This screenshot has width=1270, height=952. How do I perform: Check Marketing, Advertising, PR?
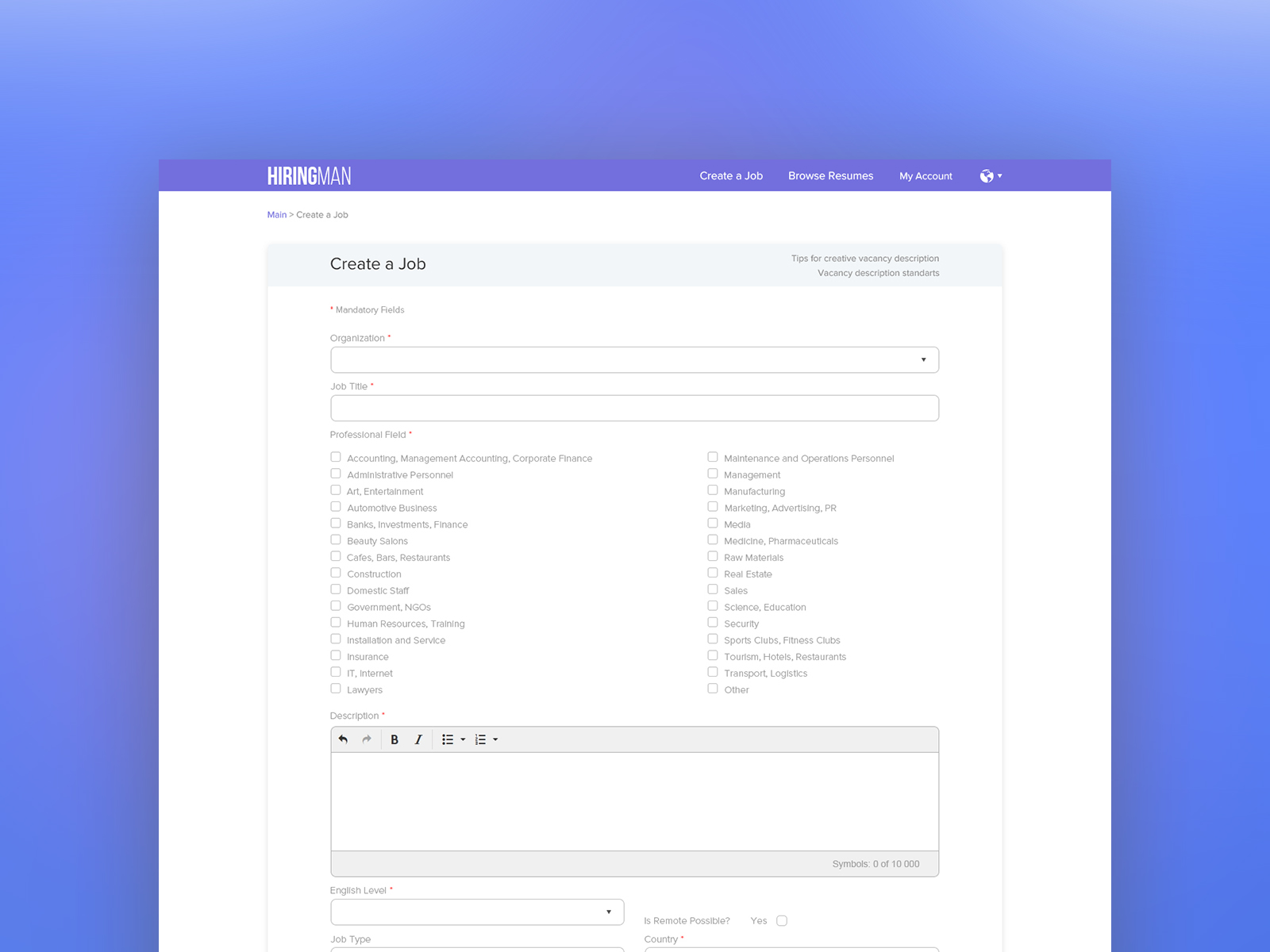pyautogui.click(x=713, y=507)
